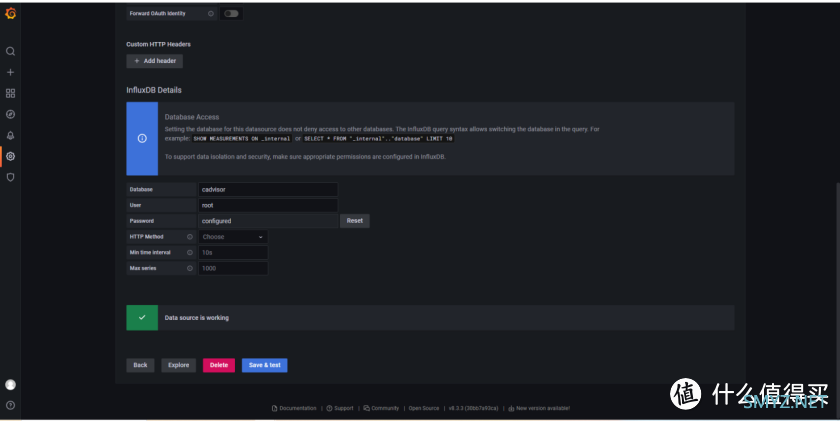This screenshot has width=840, height=421.
Task: Click the Back button
Action: (x=140, y=365)
